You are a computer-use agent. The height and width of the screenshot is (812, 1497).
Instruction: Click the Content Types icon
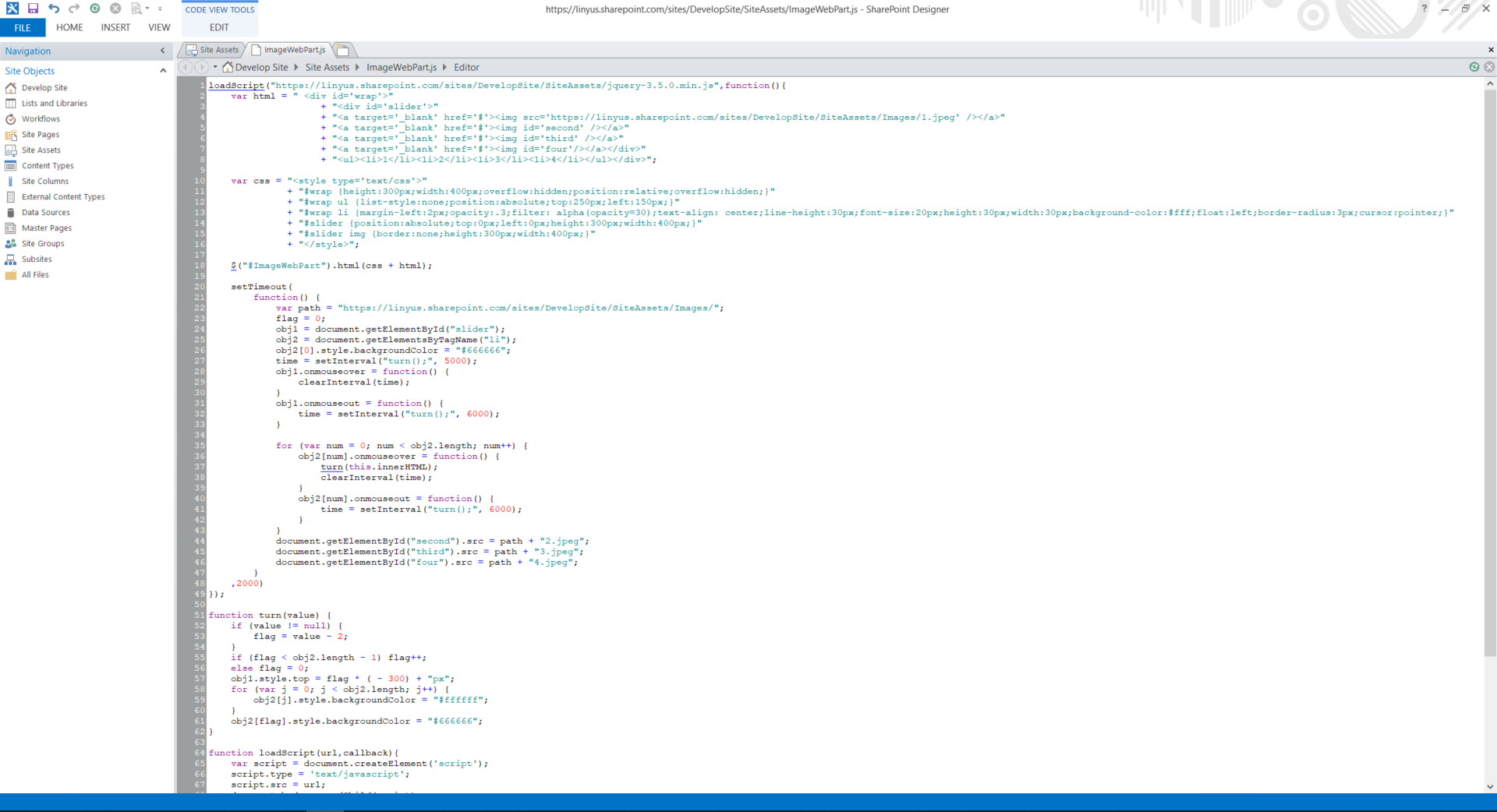coord(11,166)
